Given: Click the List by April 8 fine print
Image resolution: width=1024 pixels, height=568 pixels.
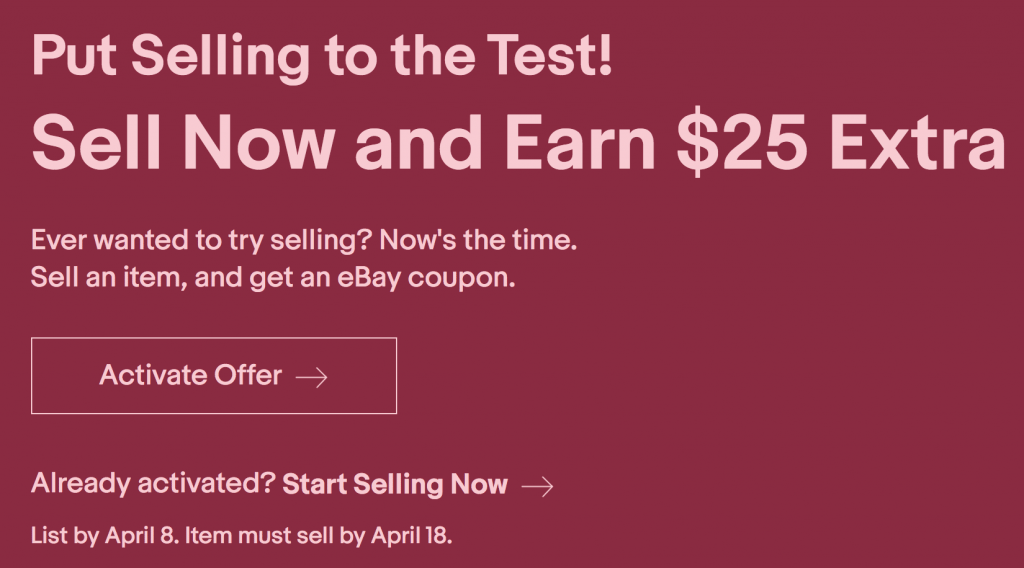Looking at the screenshot, I should (104, 536).
